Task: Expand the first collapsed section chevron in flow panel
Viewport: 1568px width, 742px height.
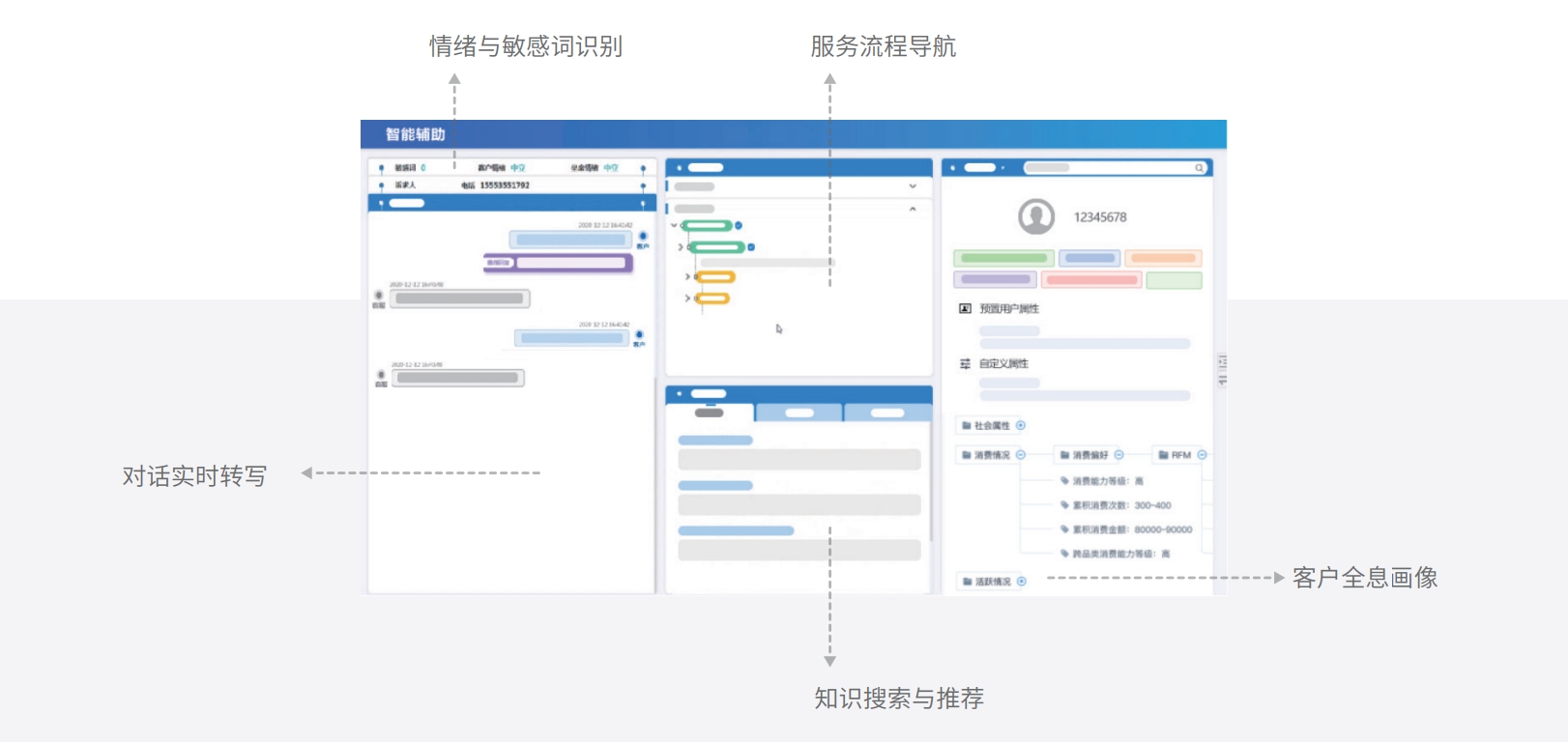Action: pyautogui.click(x=913, y=186)
